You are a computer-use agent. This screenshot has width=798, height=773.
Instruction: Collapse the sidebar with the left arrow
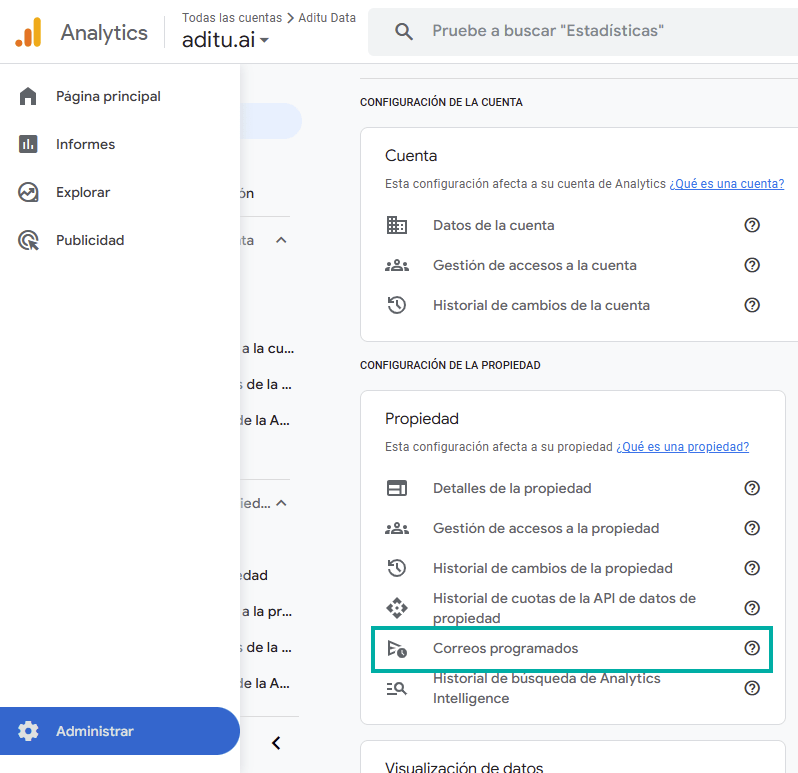point(276,743)
